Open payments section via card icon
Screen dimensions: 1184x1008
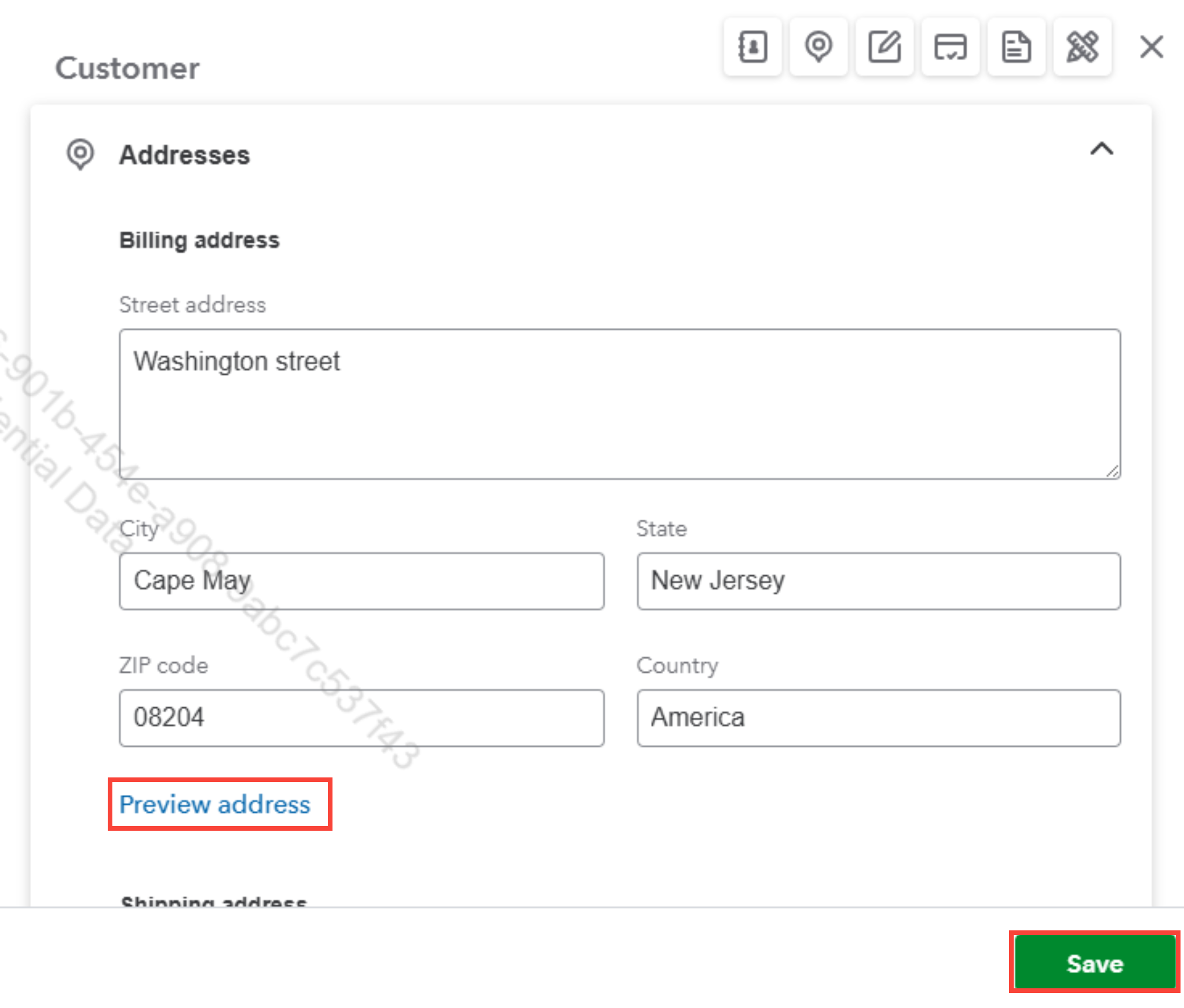[950, 47]
